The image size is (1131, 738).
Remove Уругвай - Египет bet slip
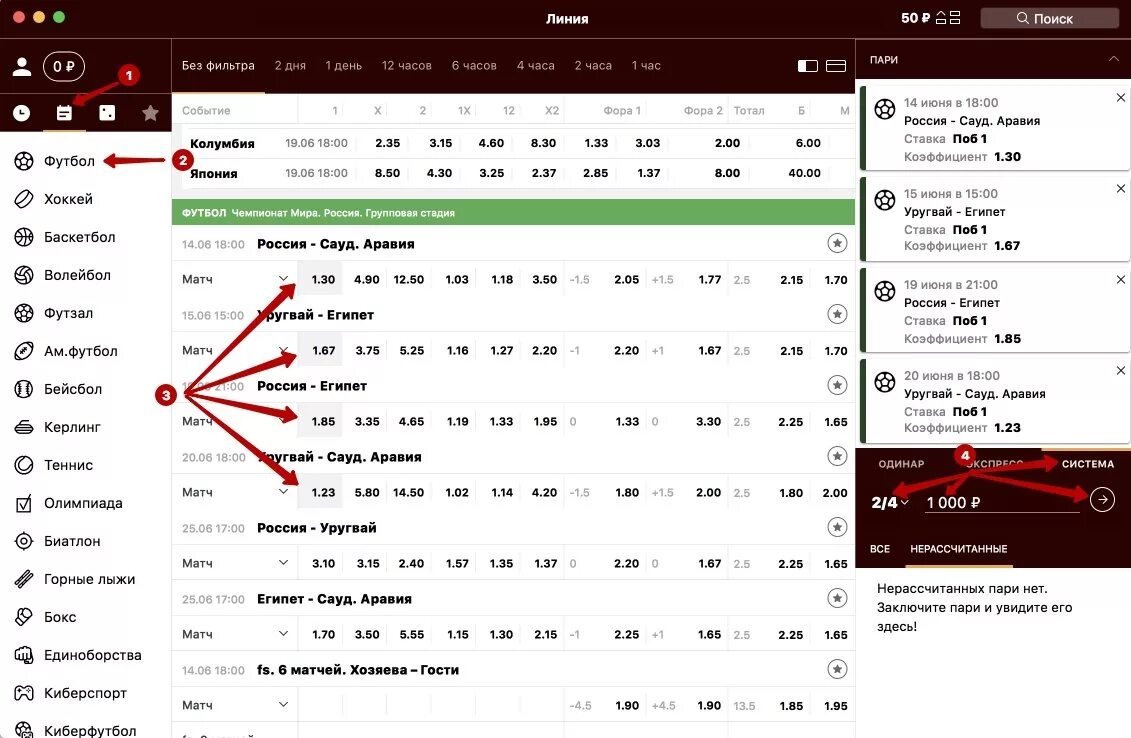(1120, 188)
